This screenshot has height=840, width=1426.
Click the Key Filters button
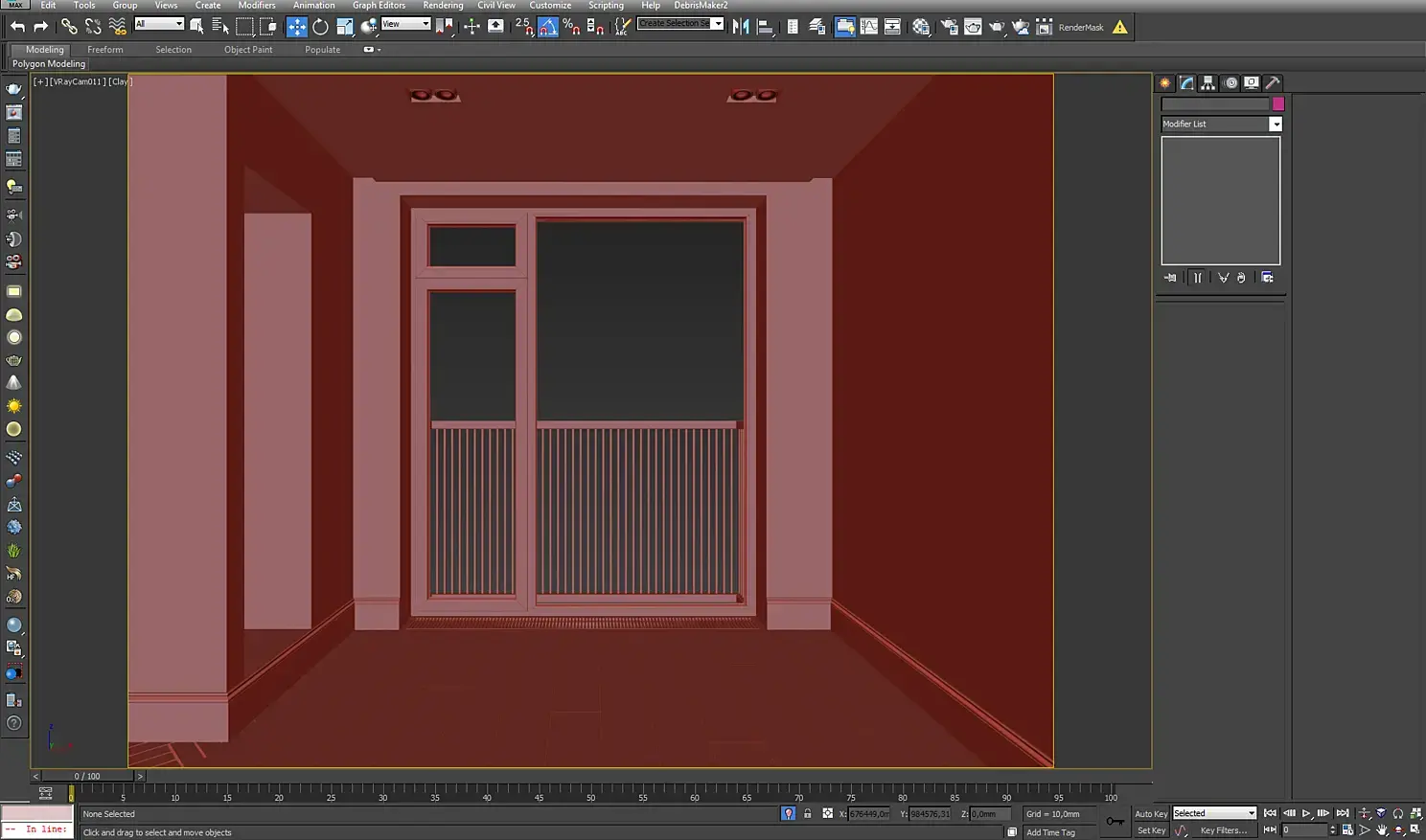tap(1224, 830)
